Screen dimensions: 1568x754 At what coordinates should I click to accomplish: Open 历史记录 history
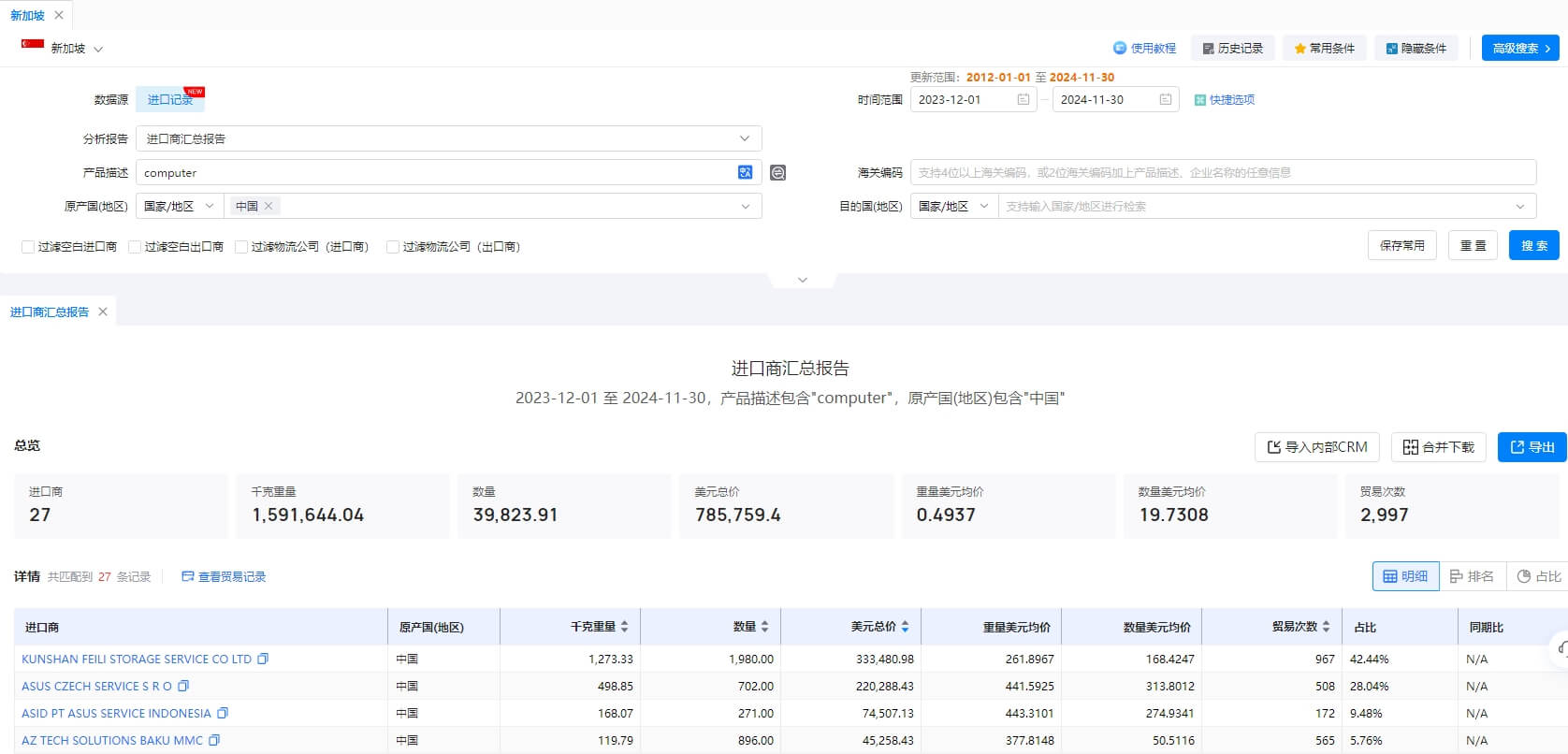coord(1233,48)
